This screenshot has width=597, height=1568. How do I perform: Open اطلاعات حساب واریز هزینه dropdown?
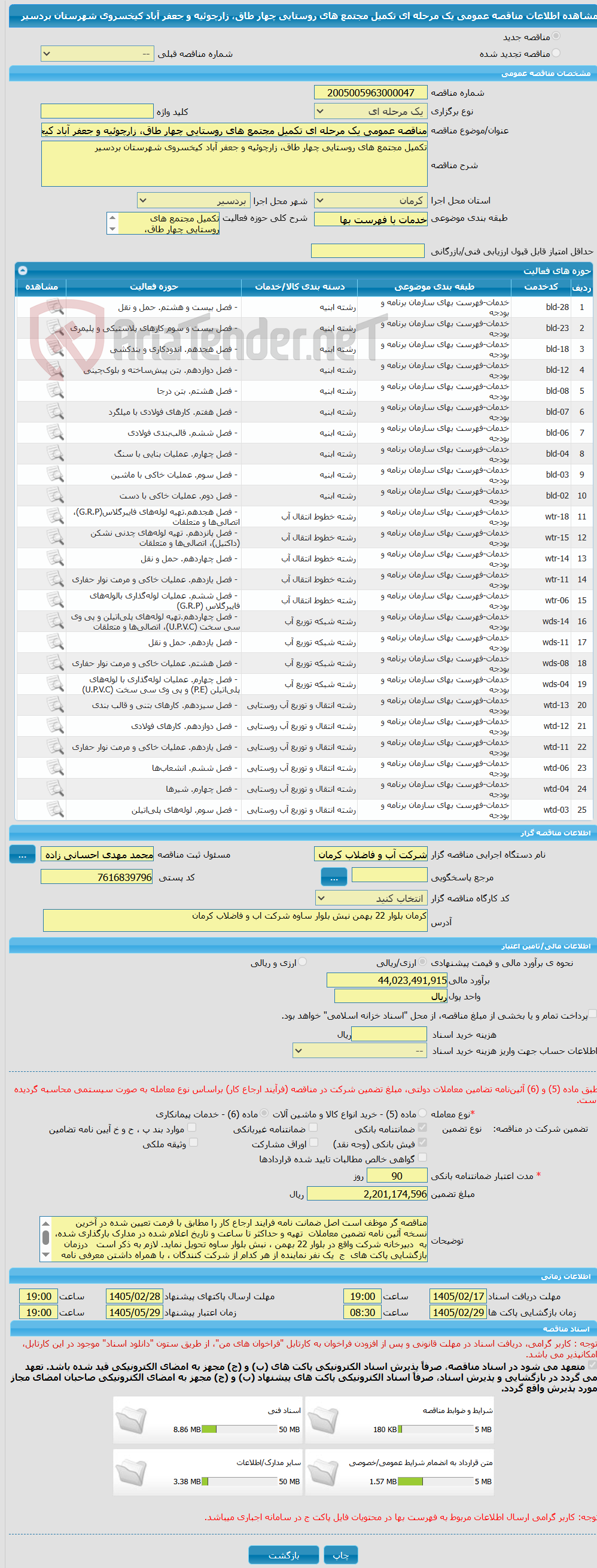pos(360,1050)
